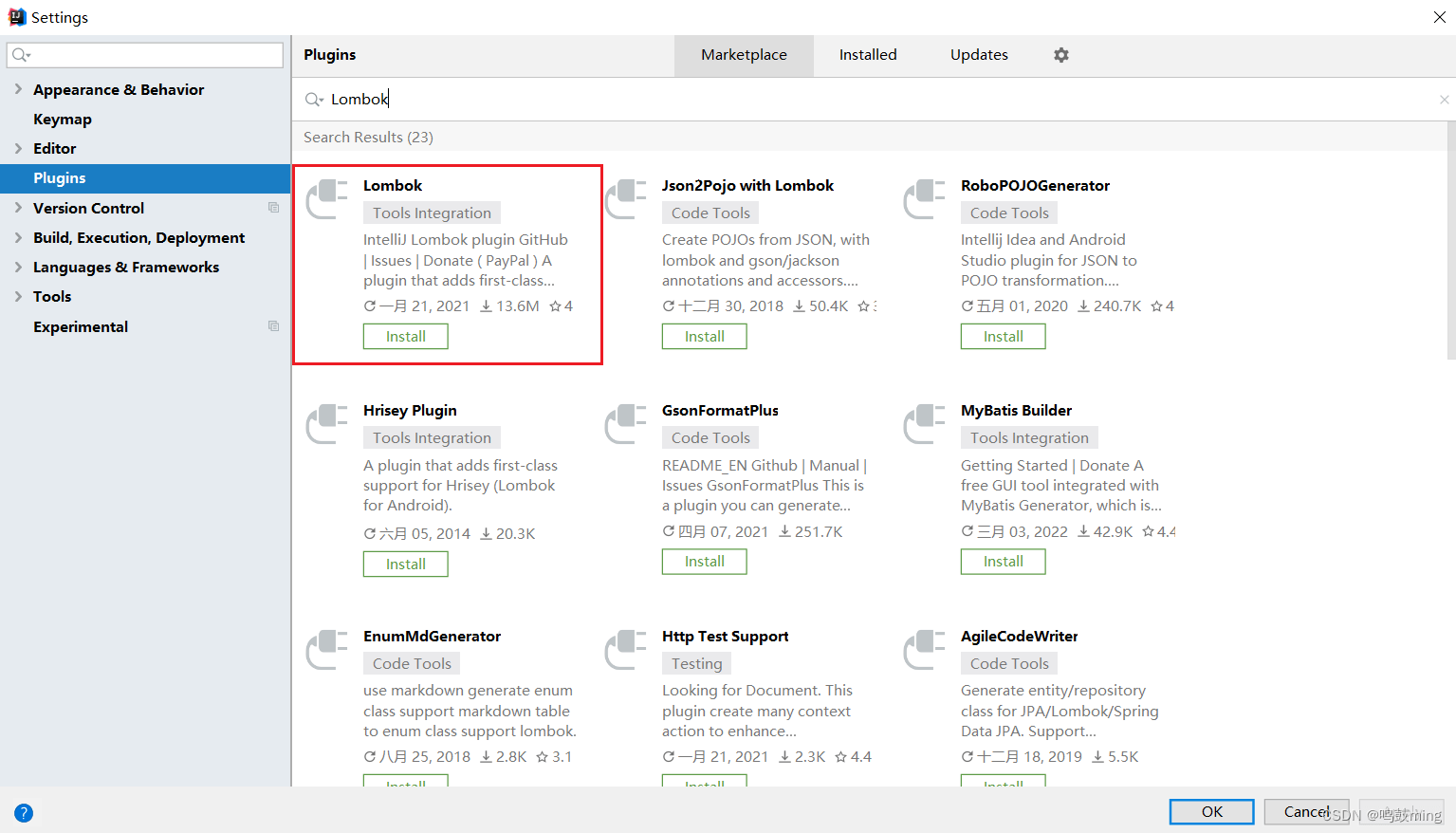Install the MyBatis Builder plugin
Viewport: 1456px width, 833px height.
[1004, 562]
